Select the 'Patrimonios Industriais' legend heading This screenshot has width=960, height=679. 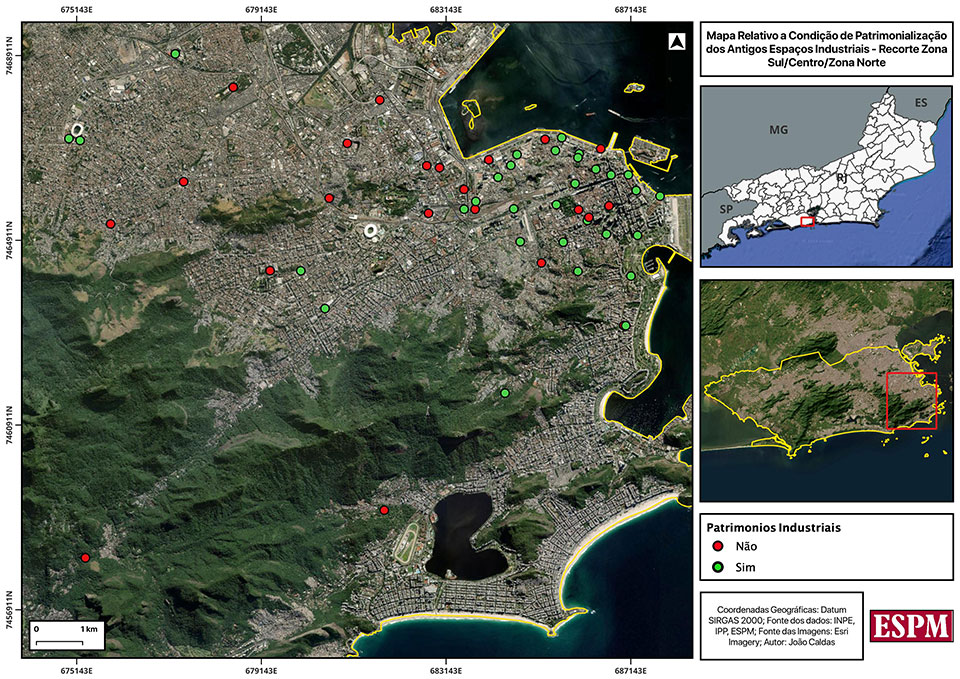coord(773,526)
